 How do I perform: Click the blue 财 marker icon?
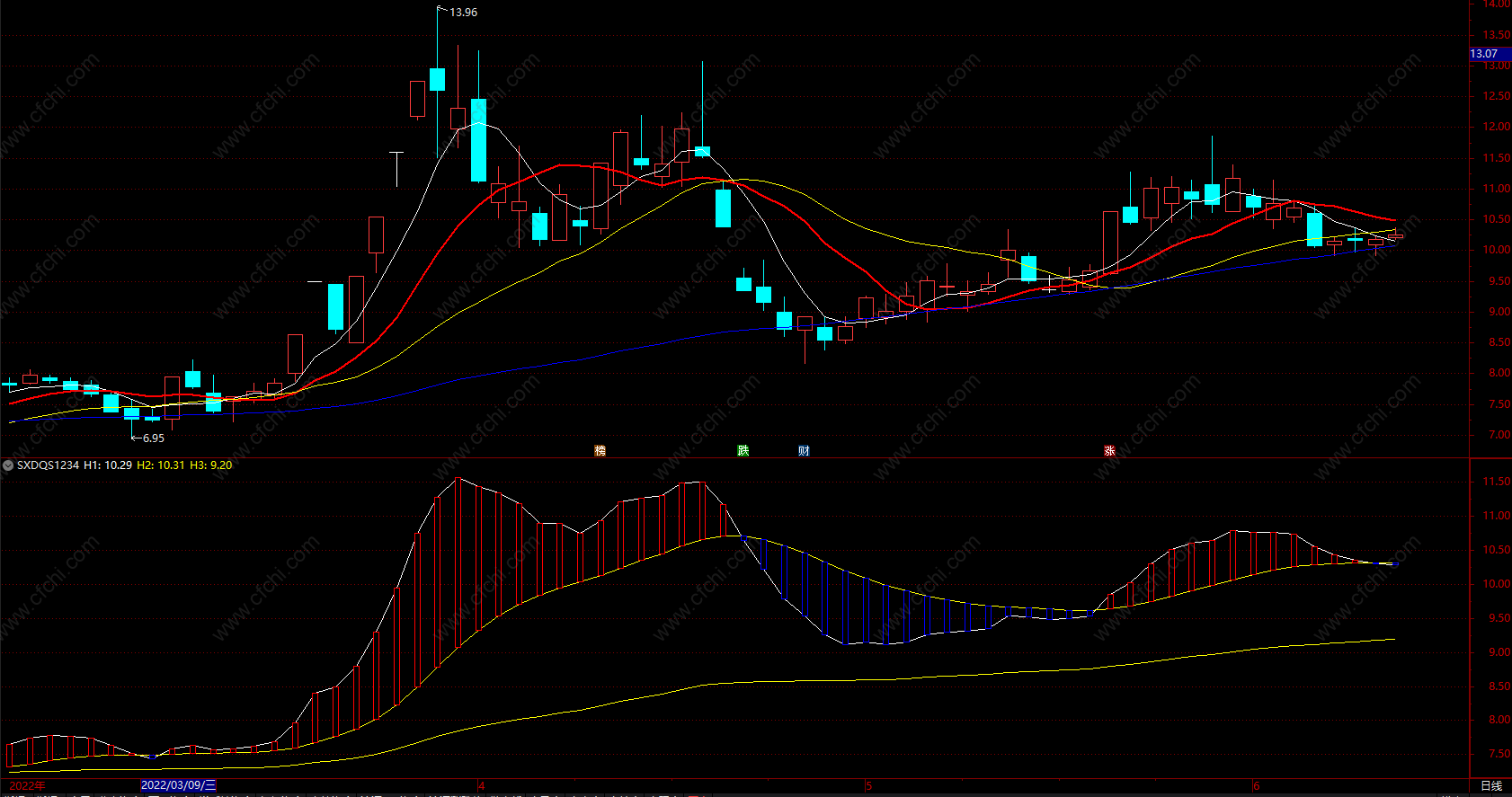[804, 451]
